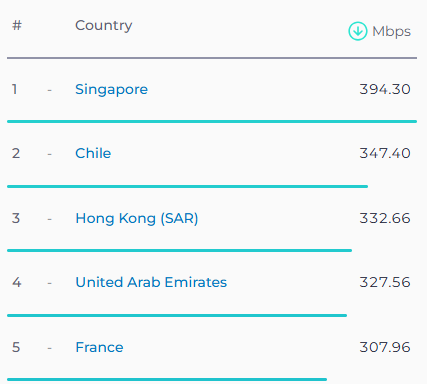Select the 327.56 speed value for UAE
This screenshot has width=427, height=384.
click(385, 282)
